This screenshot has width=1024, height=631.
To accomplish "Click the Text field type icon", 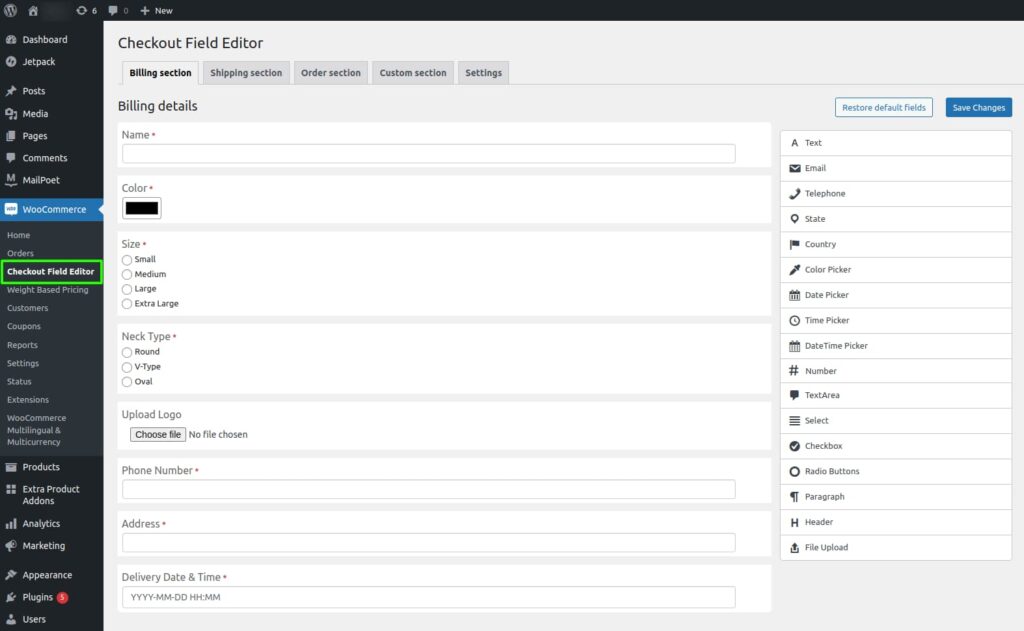I will tap(794, 143).
